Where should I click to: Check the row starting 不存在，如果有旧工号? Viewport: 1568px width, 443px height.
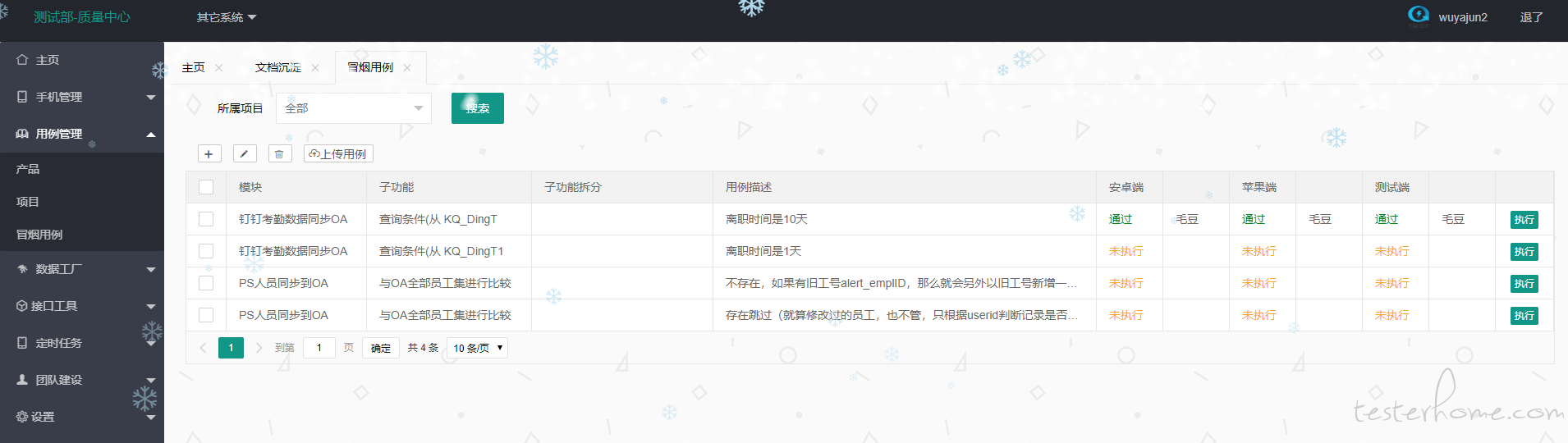tap(206, 283)
